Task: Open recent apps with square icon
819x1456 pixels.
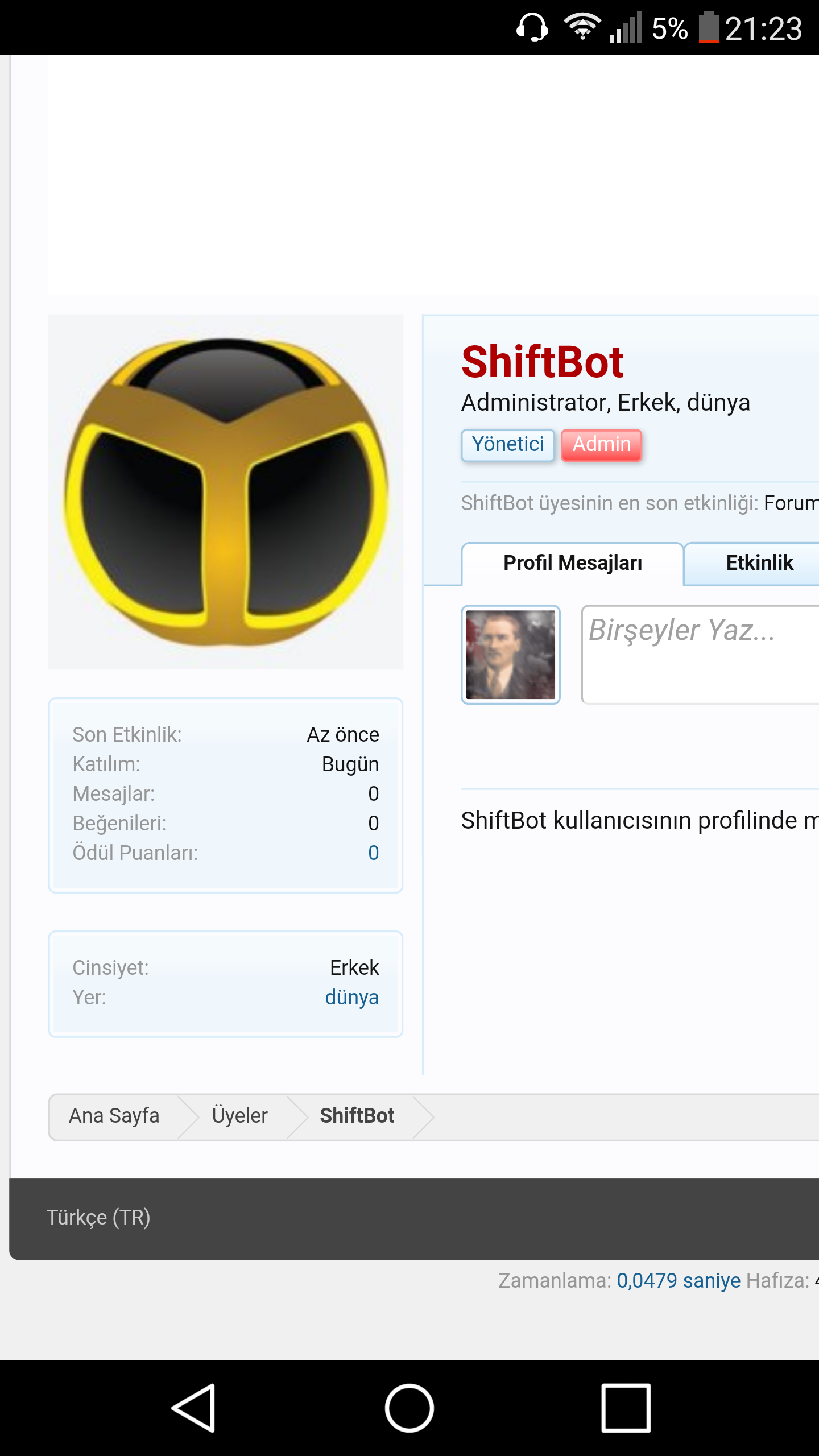Action: click(x=626, y=1408)
